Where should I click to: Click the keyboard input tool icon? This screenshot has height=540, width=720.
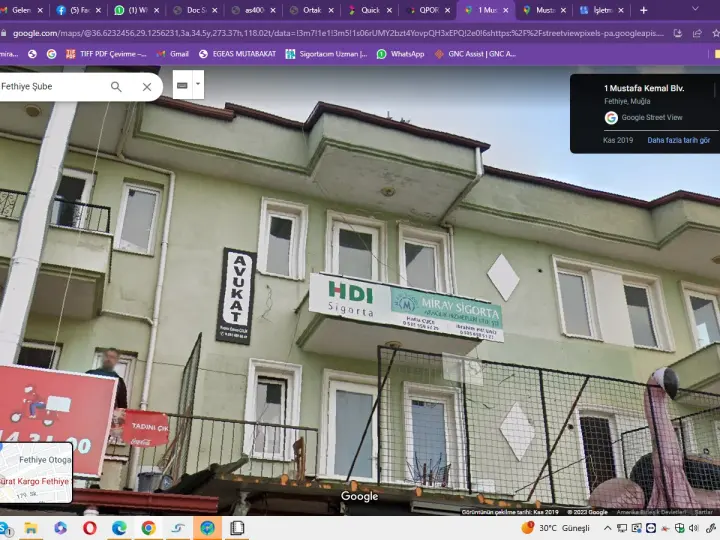pos(182,85)
